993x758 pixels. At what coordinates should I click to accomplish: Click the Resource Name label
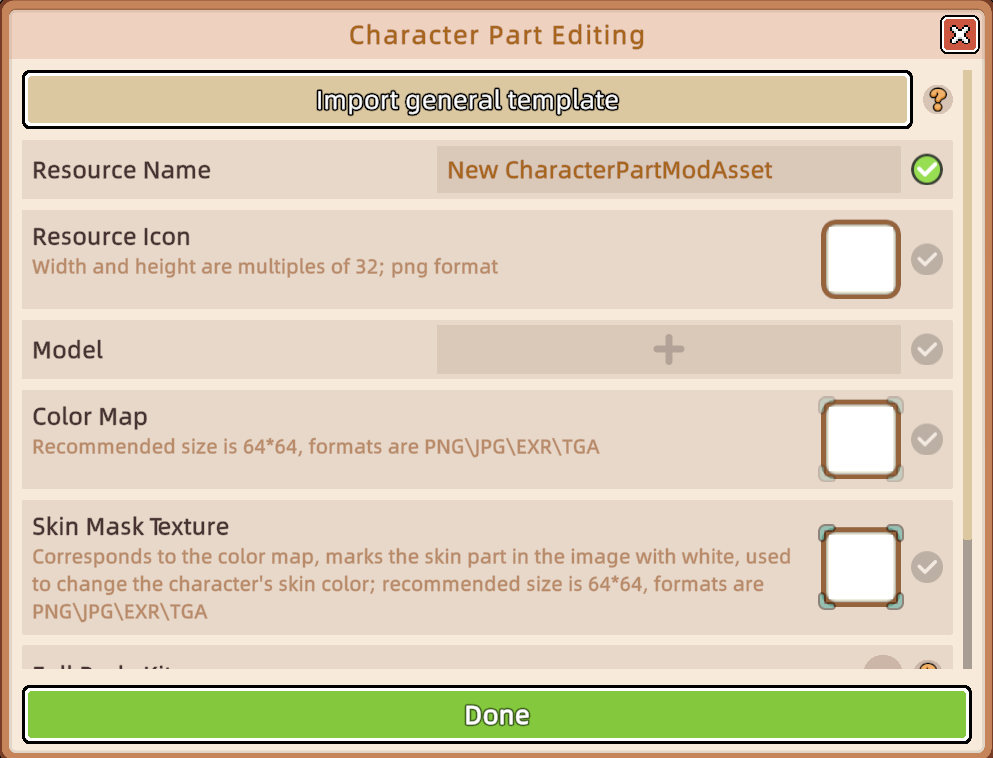point(122,170)
